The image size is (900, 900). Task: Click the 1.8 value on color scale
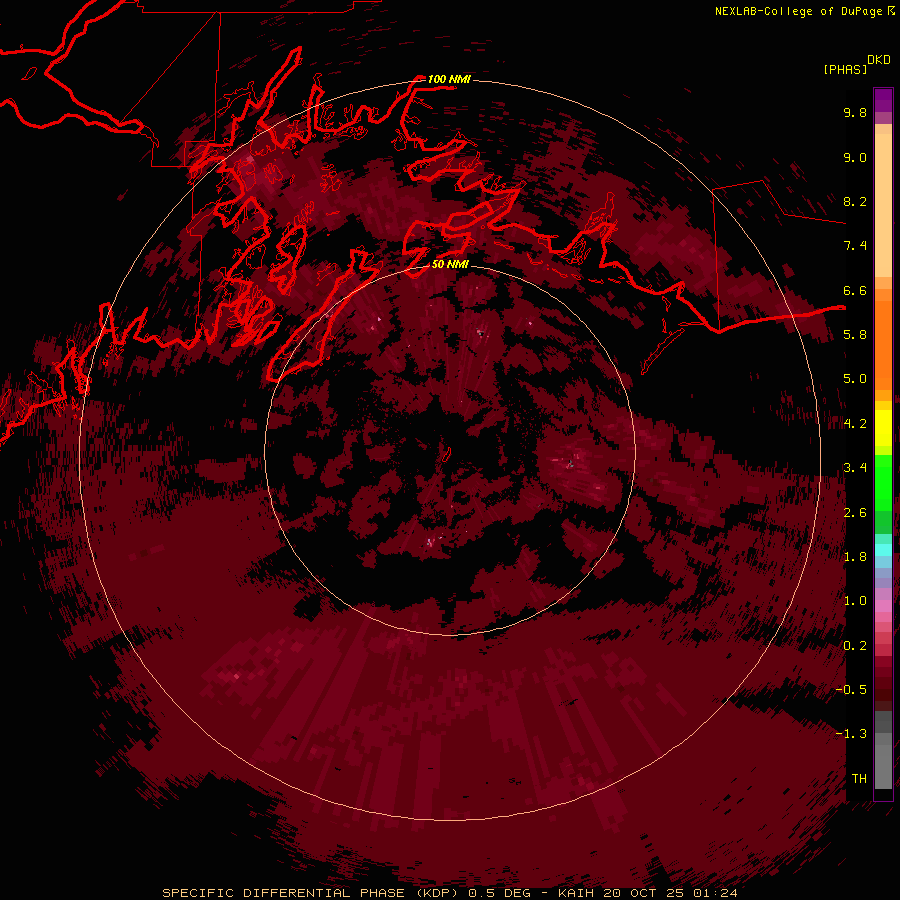855,557
